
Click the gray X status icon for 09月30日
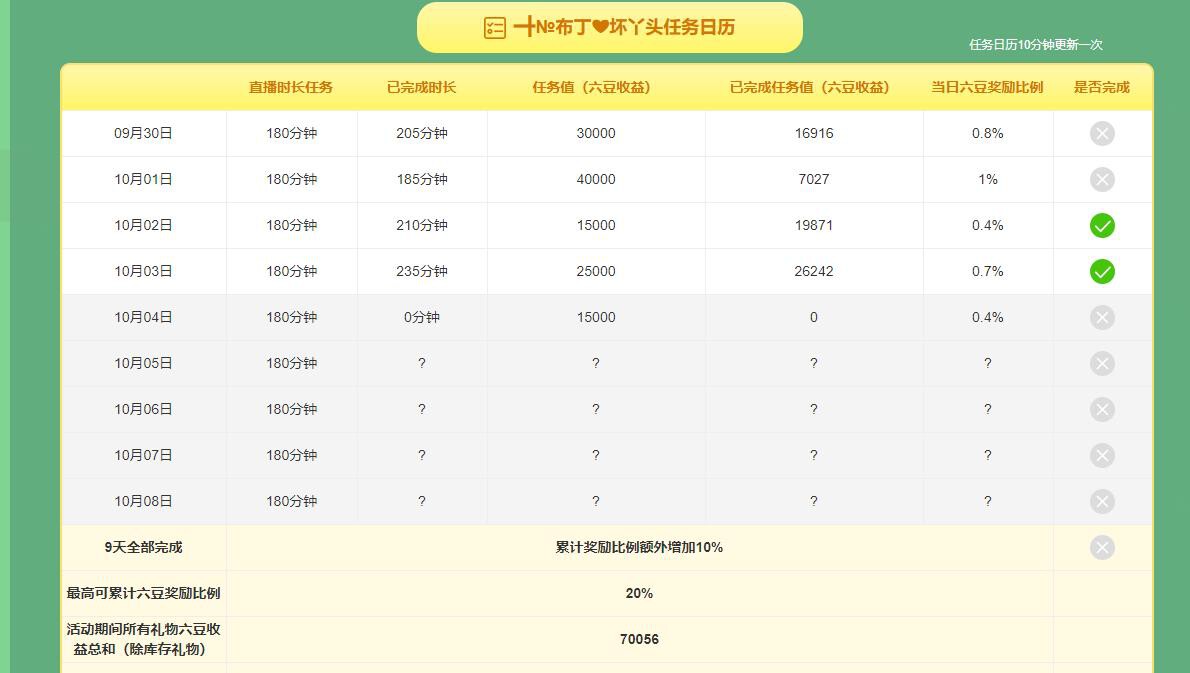[x=1102, y=134]
